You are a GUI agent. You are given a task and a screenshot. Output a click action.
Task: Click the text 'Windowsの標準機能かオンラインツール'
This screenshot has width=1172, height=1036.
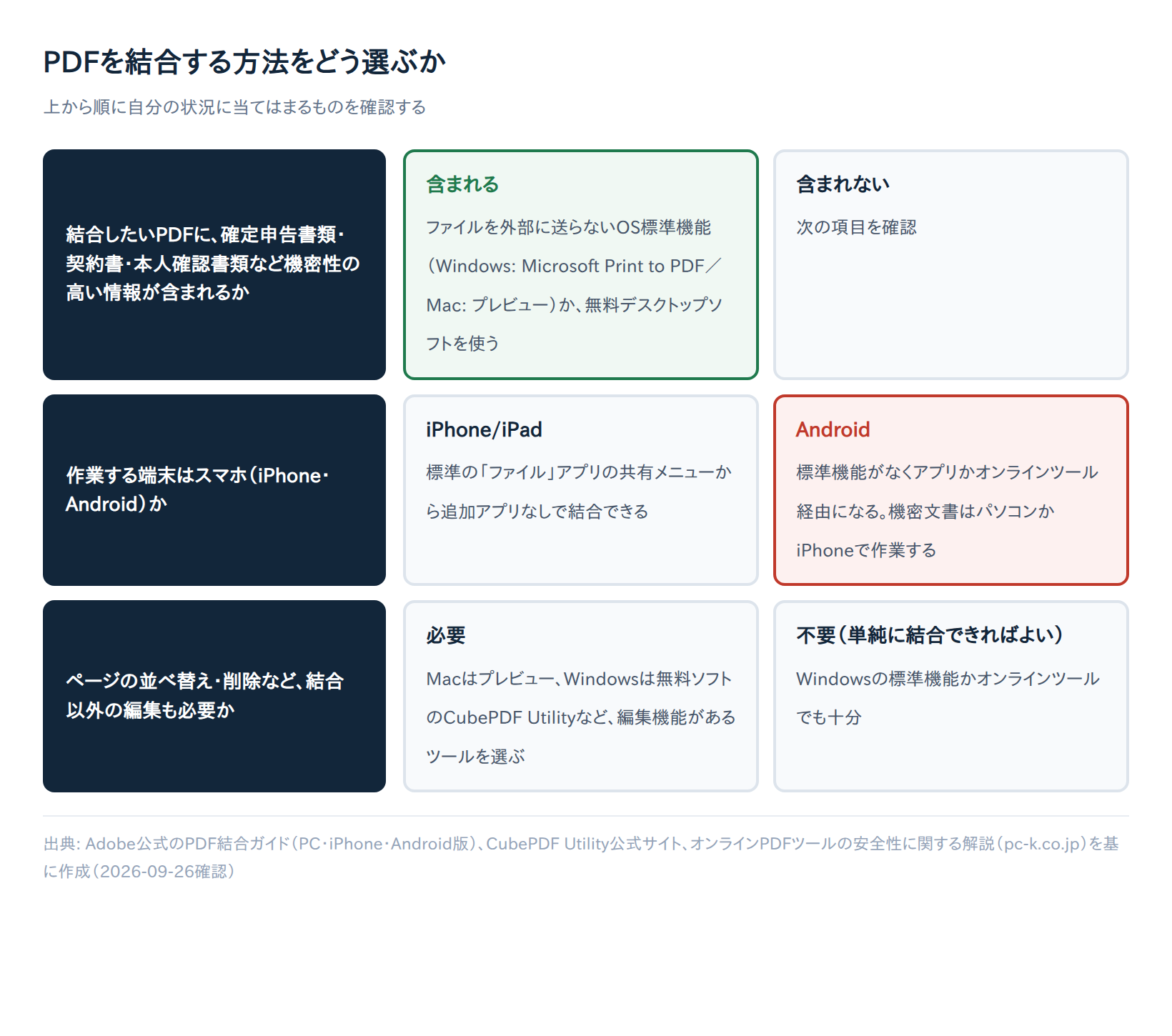pyautogui.click(x=948, y=679)
